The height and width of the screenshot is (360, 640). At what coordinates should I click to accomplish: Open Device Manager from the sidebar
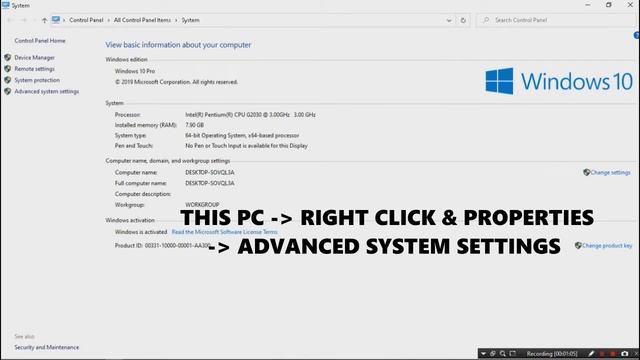point(34,58)
